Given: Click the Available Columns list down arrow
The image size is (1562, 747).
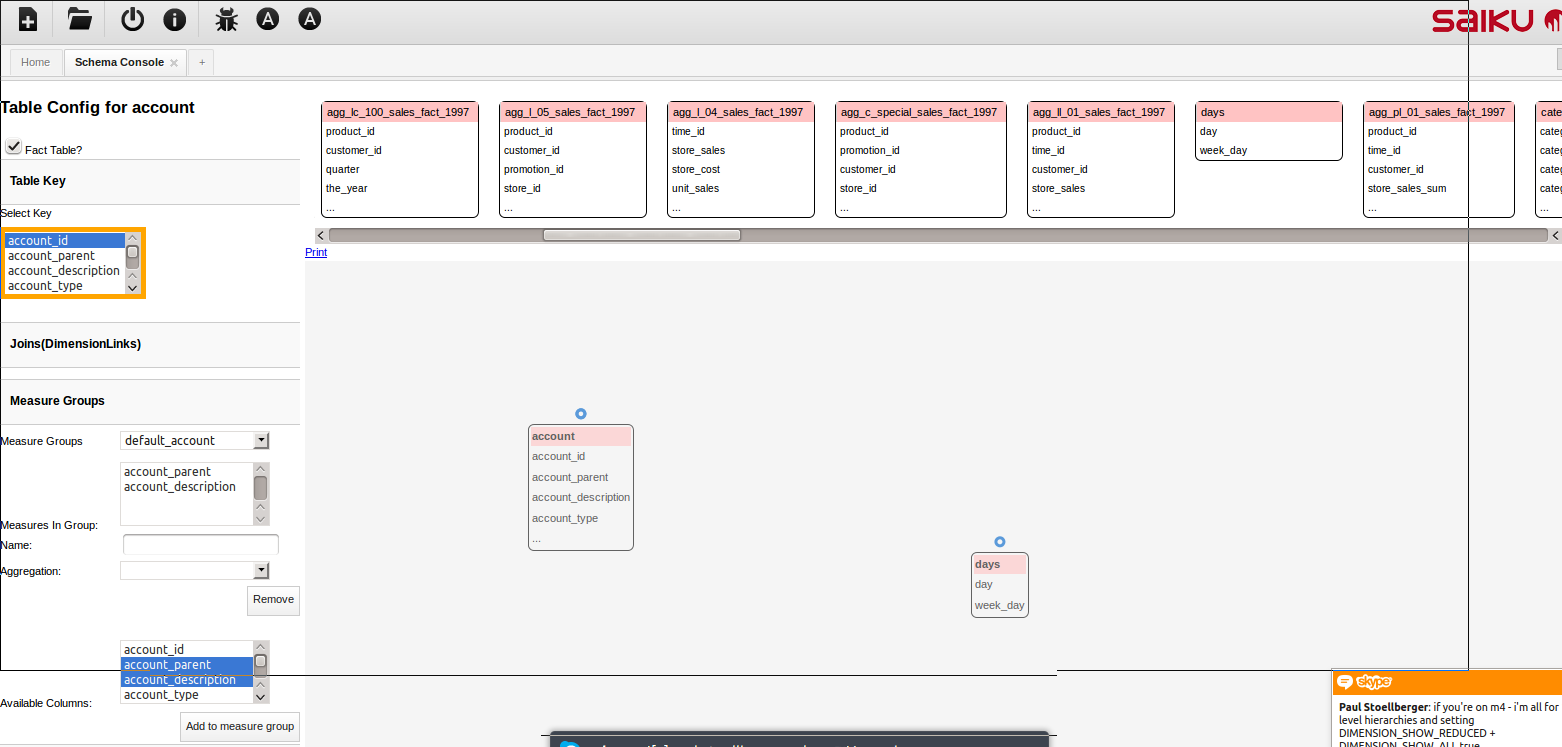Looking at the screenshot, I should coord(261,696).
